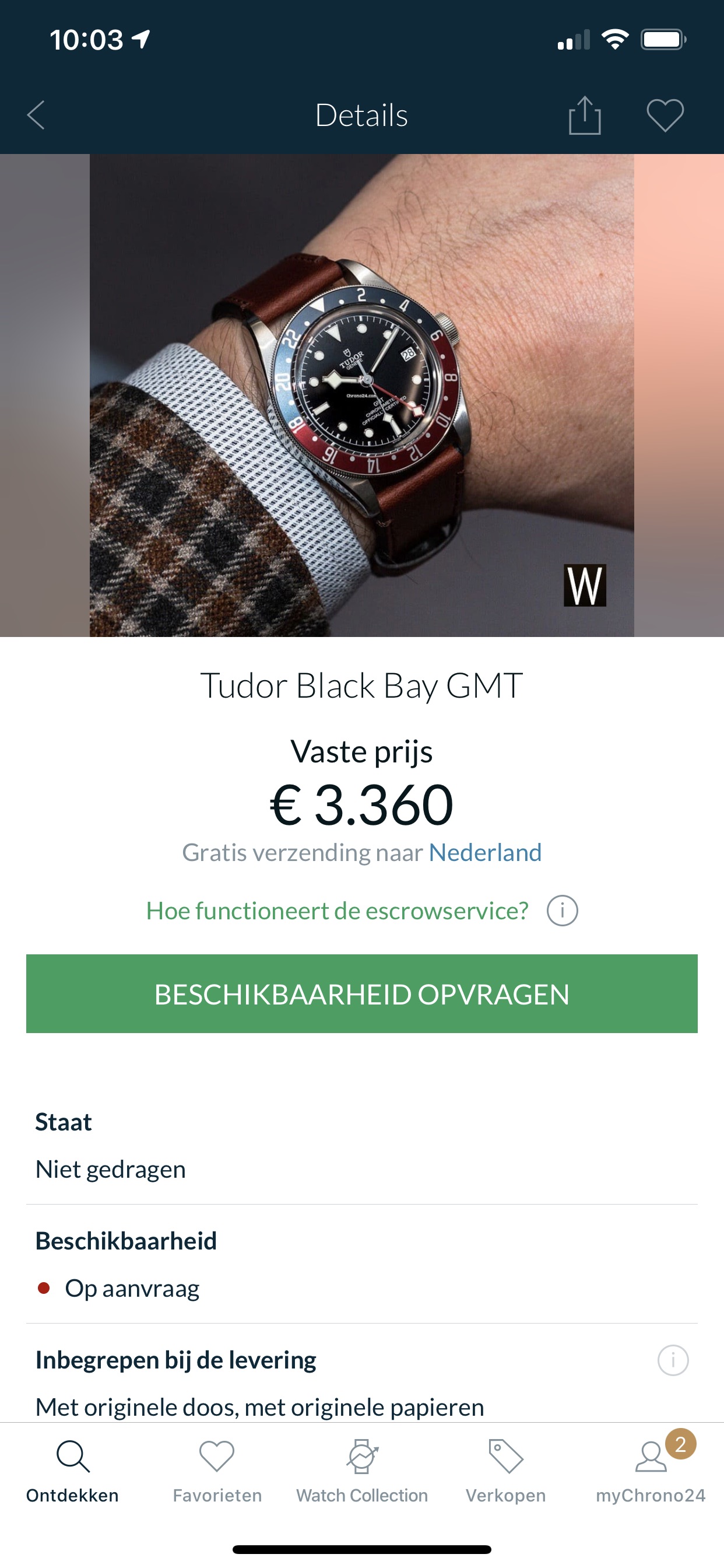Tap info icon beside Inbegrepen bij de levering
This screenshot has height=1568, width=724.
point(673,1360)
